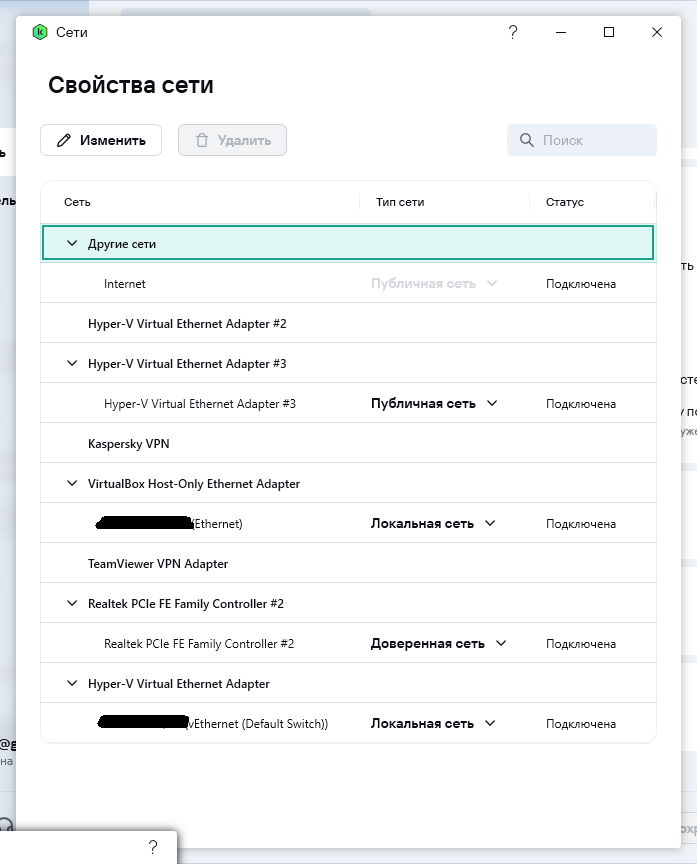Click the search magnifier icon
Viewport: 697px width, 864px height.
[x=527, y=140]
